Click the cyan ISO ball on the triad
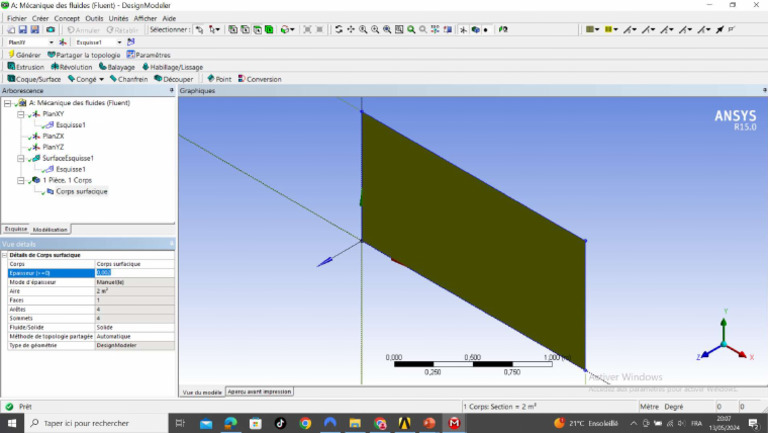This screenshot has height=433, width=768. tap(723, 345)
